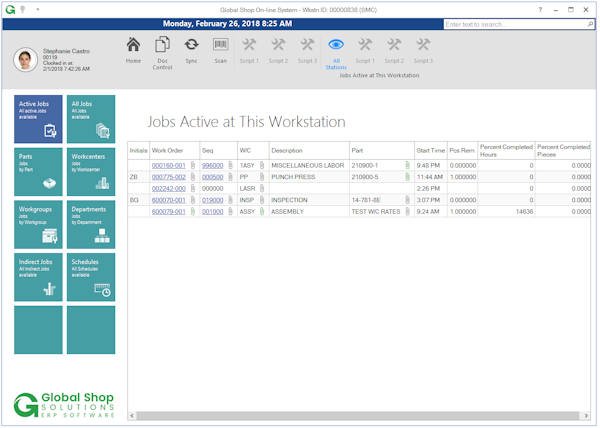Sort by Pcs Rem column header

(x=462, y=150)
